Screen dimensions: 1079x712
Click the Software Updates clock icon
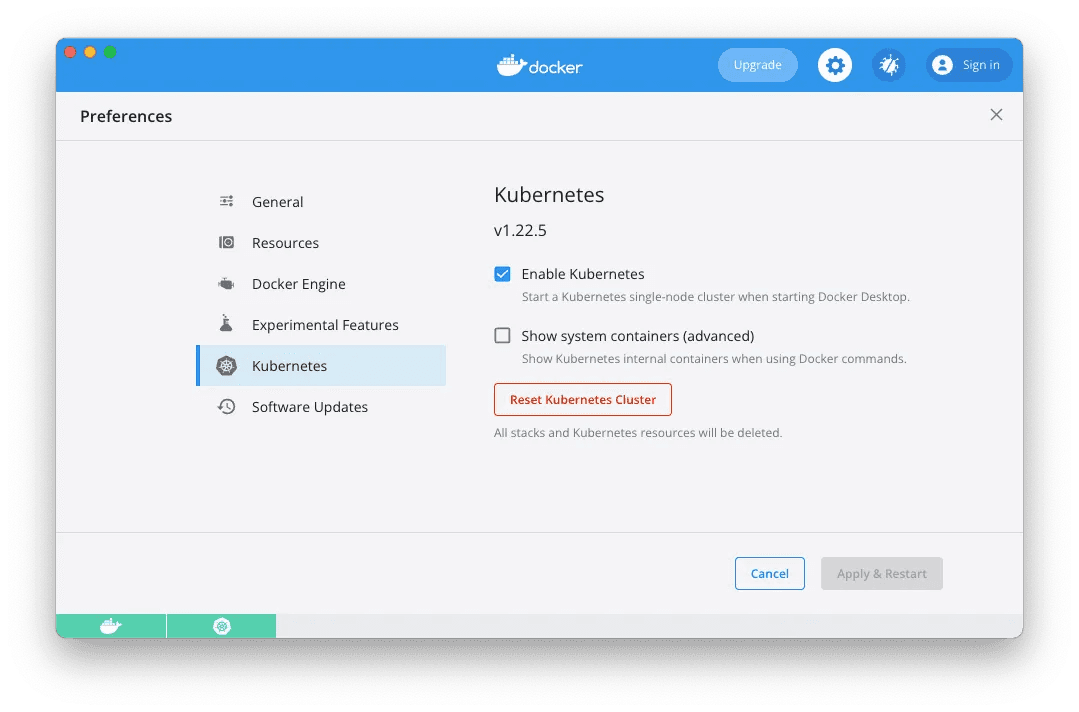point(226,407)
